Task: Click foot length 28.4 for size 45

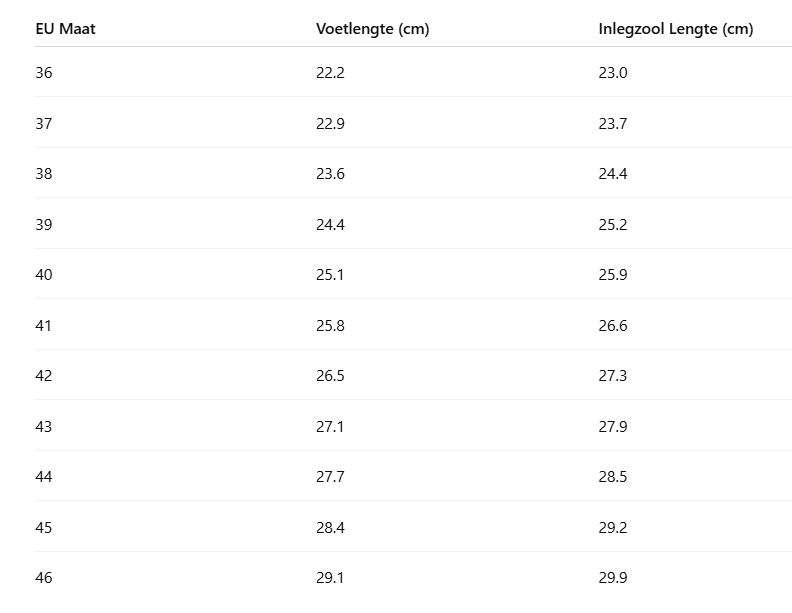Action: click(330, 528)
